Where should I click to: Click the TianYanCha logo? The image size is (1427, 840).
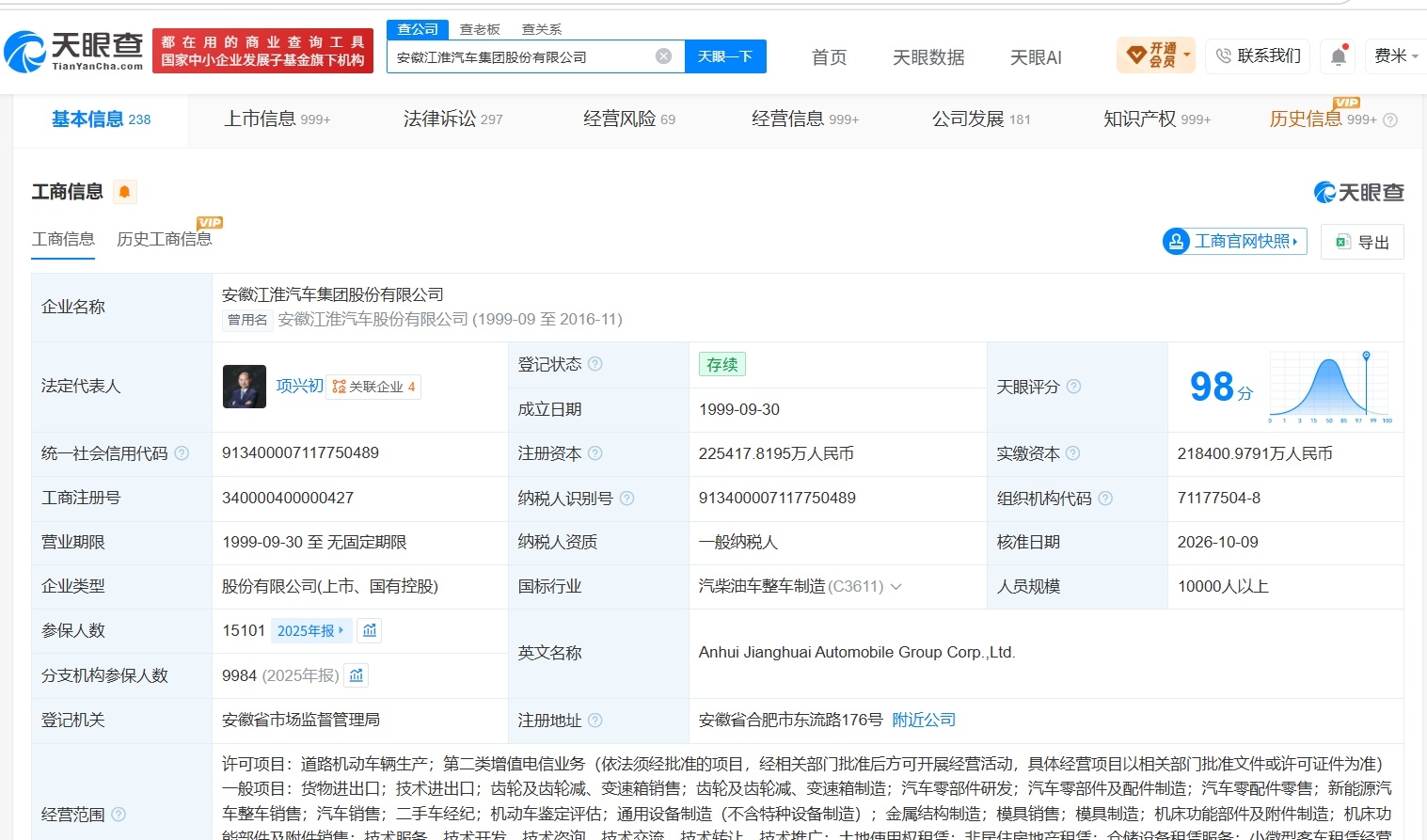click(74, 51)
